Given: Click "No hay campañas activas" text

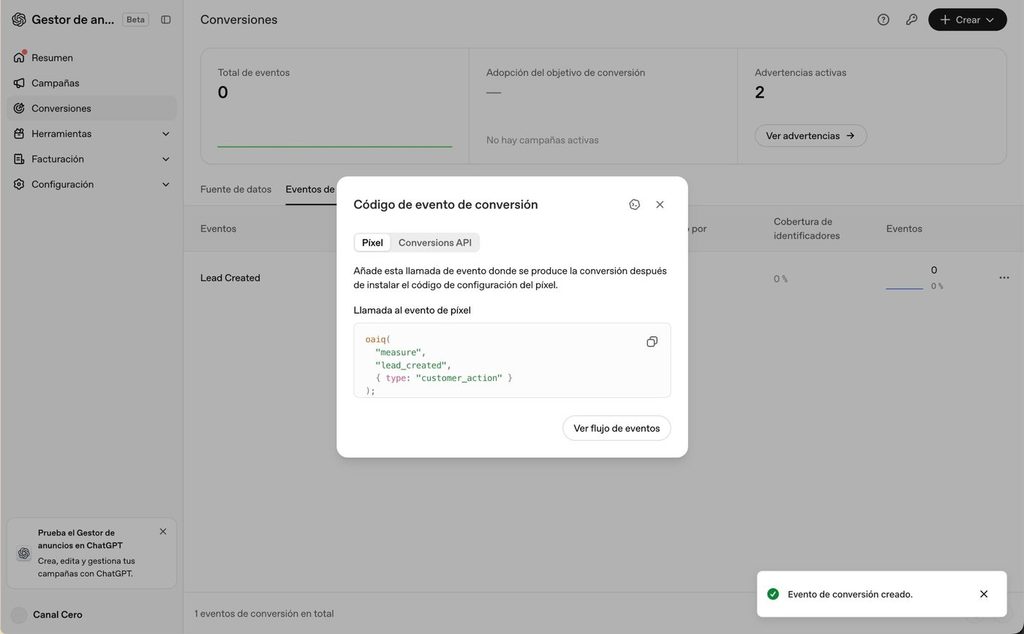Looking at the screenshot, I should click(542, 140).
